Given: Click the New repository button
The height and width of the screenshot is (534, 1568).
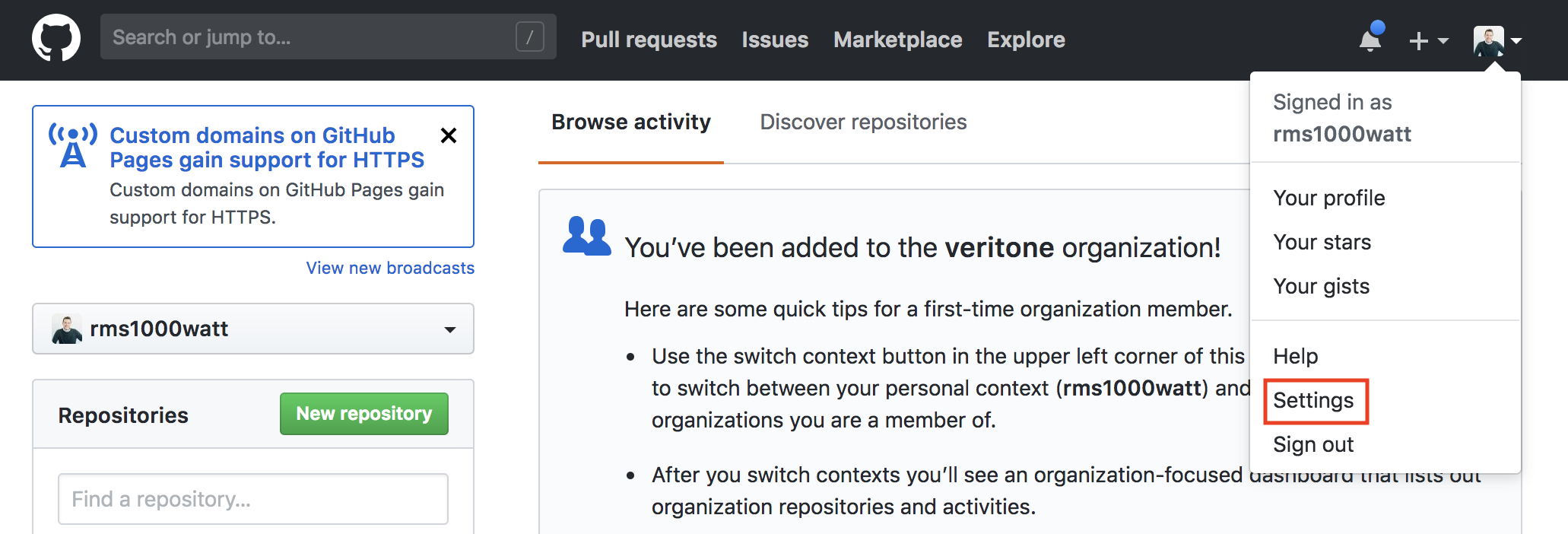Looking at the screenshot, I should tap(364, 414).
